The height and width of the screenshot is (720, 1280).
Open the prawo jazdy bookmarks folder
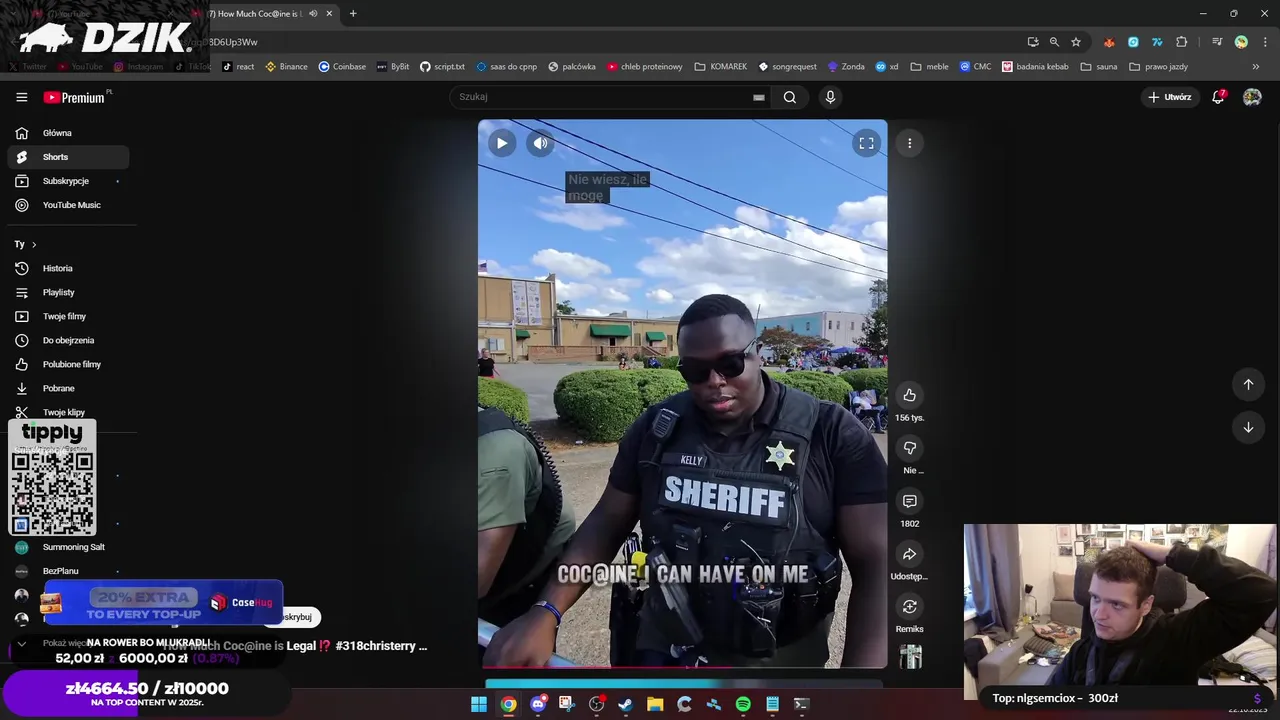tap(1158, 67)
